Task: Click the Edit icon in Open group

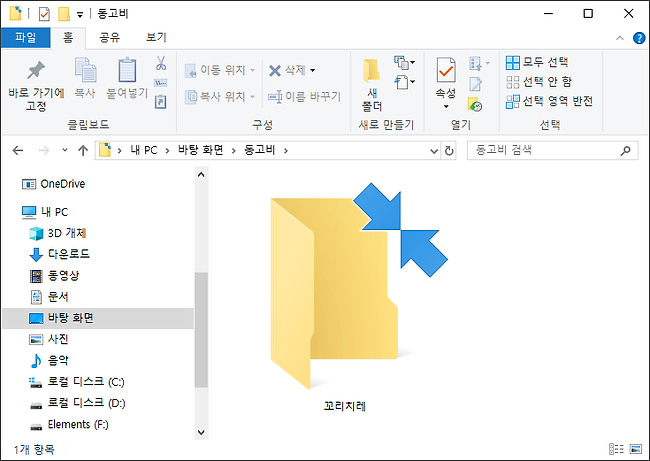Action: [x=475, y=84]
